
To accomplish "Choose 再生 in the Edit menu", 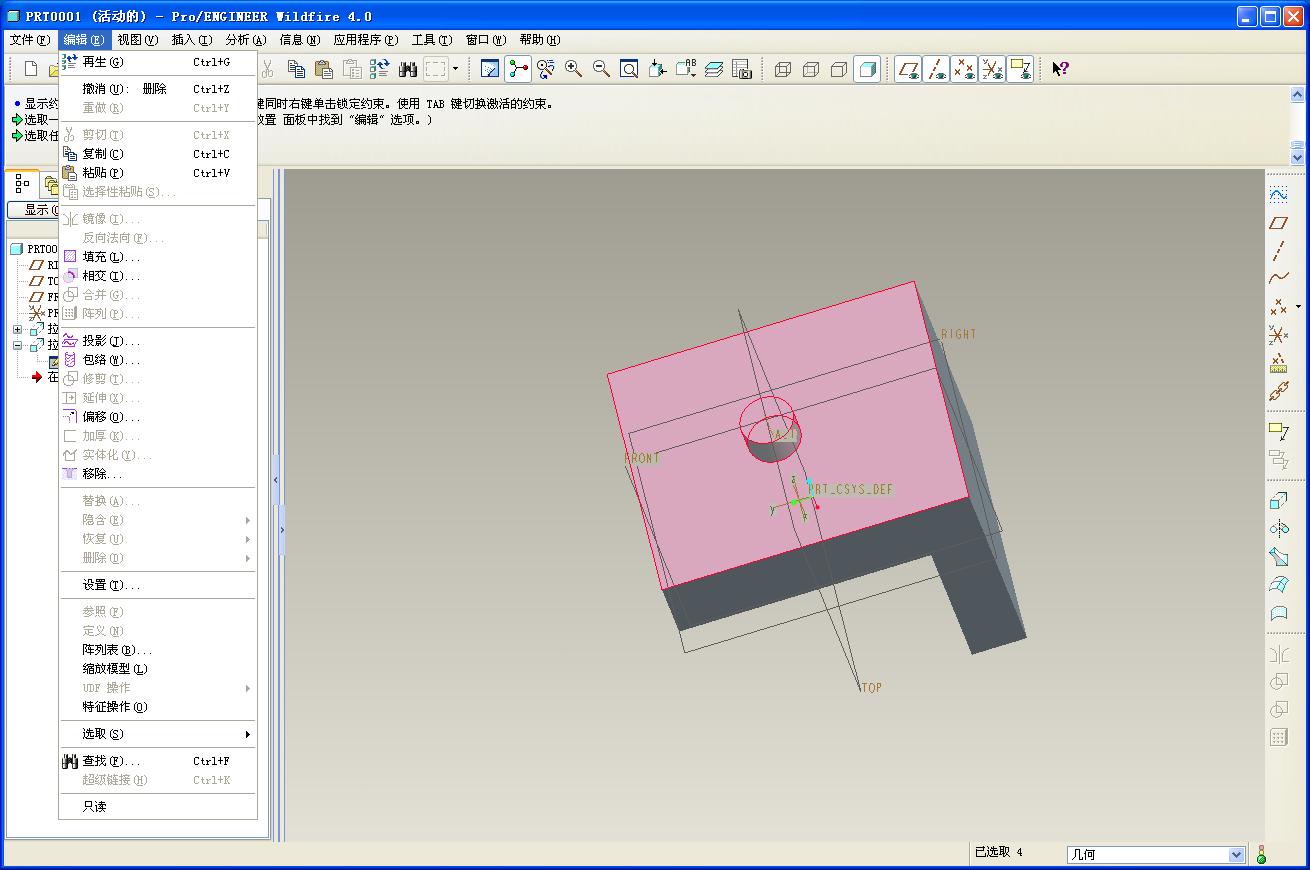I will tap(158, 62).
